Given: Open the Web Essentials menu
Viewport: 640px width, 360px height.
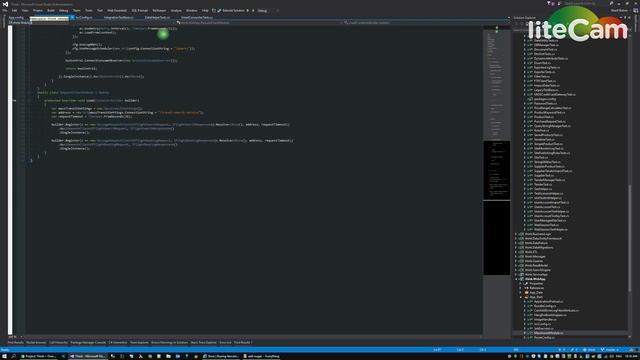Looking at the screenshot, I should [x=117, y=11].
